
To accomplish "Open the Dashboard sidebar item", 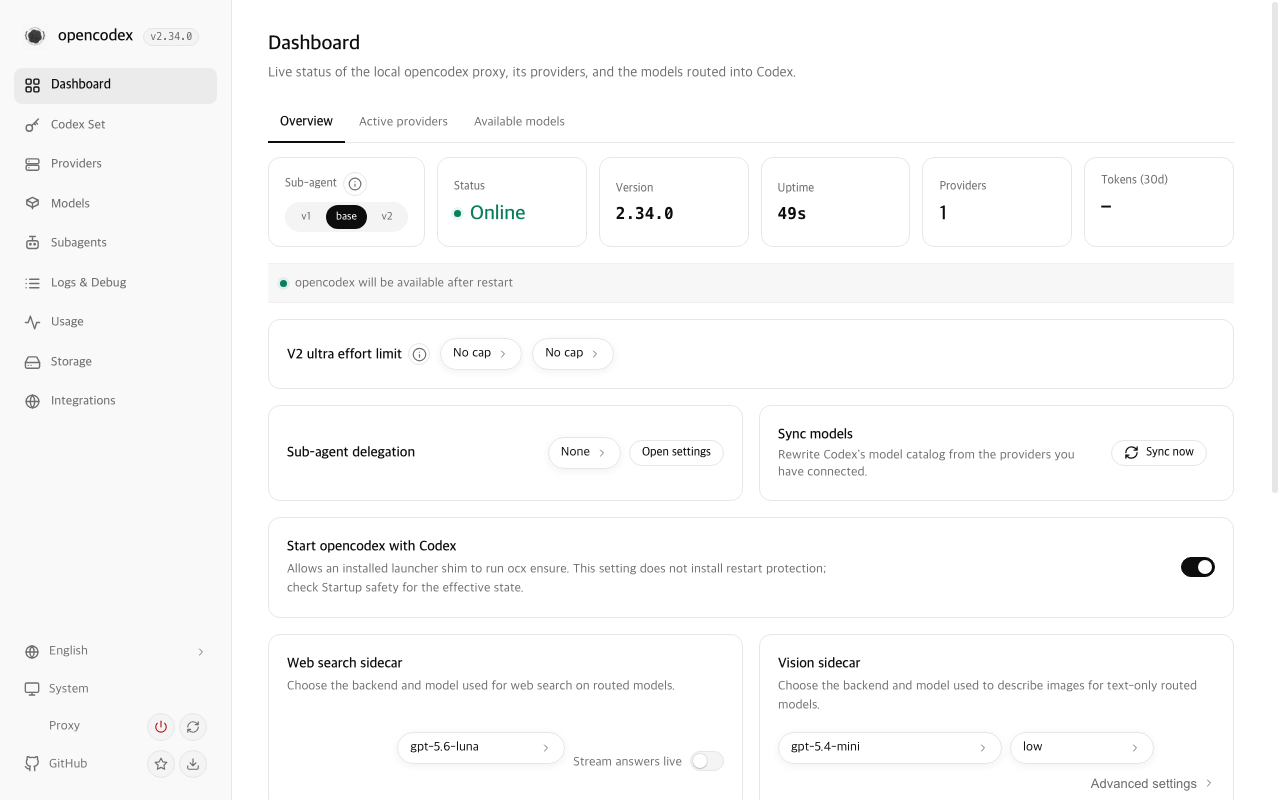I will [115, 85].
